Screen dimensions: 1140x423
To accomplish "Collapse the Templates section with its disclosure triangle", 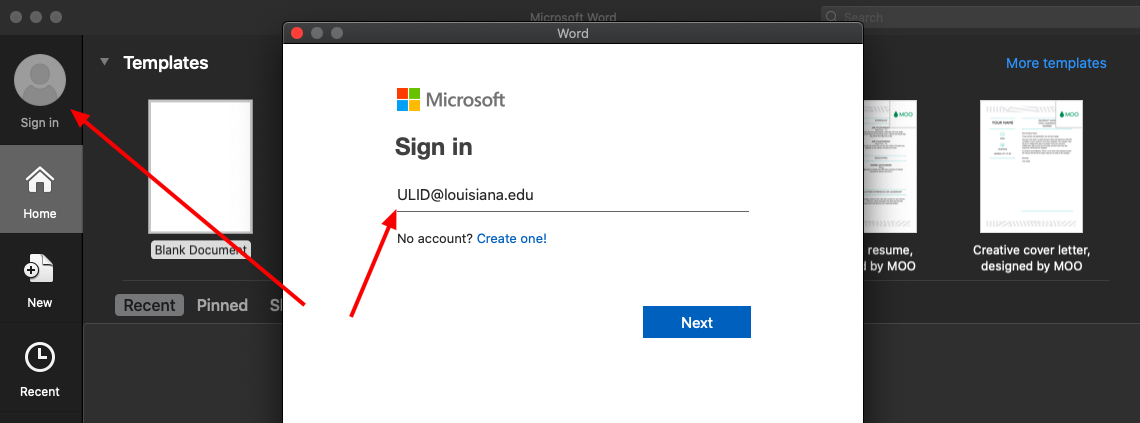I will (105, 63).
